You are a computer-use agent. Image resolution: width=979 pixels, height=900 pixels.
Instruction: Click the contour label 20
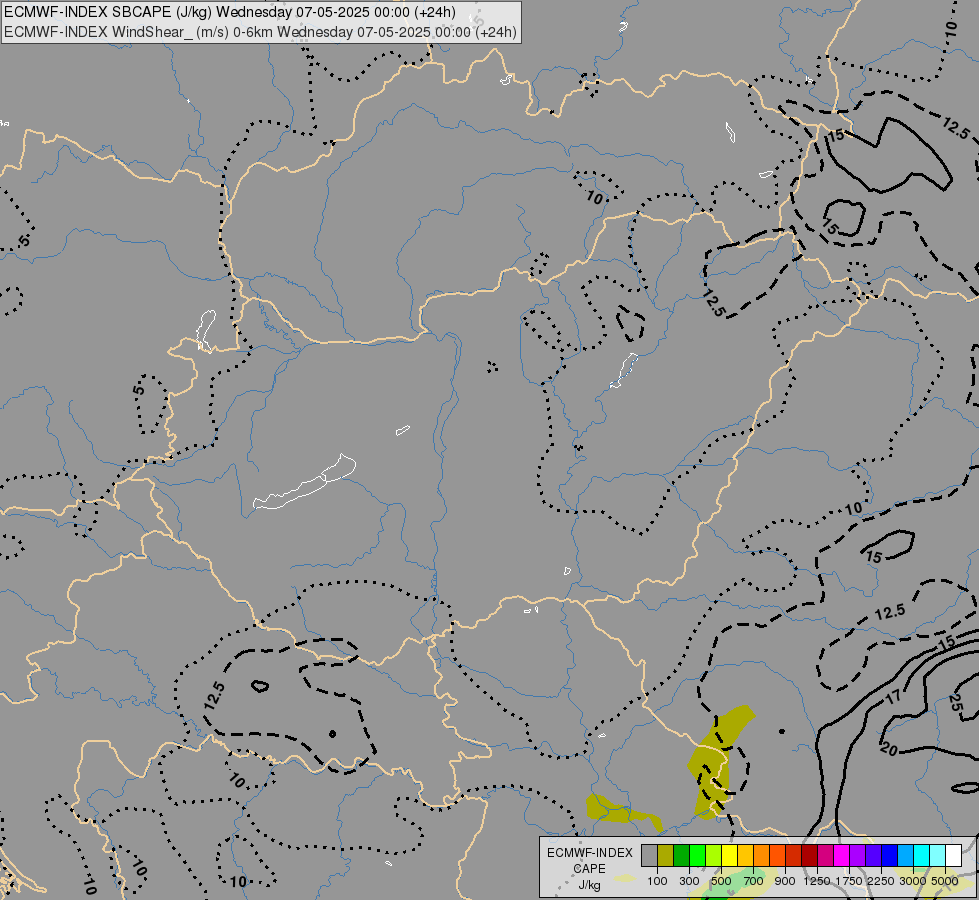(x=889, y=748)
